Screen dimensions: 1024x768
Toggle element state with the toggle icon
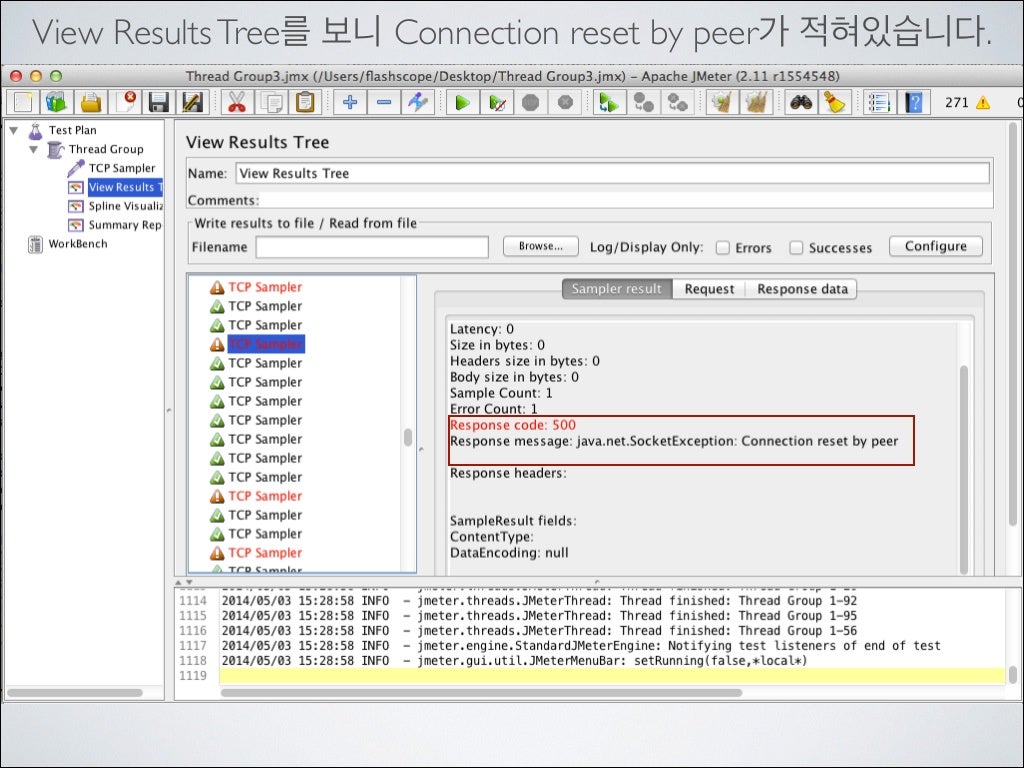[x=418, y=103]
